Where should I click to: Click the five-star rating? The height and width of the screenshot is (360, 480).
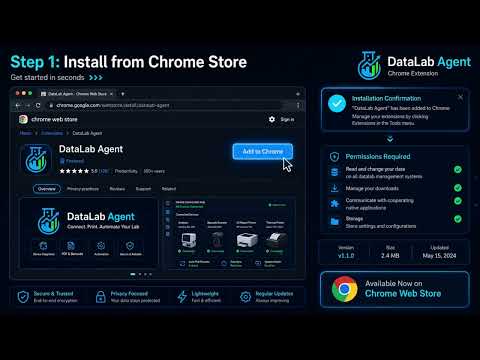point(74,171)
